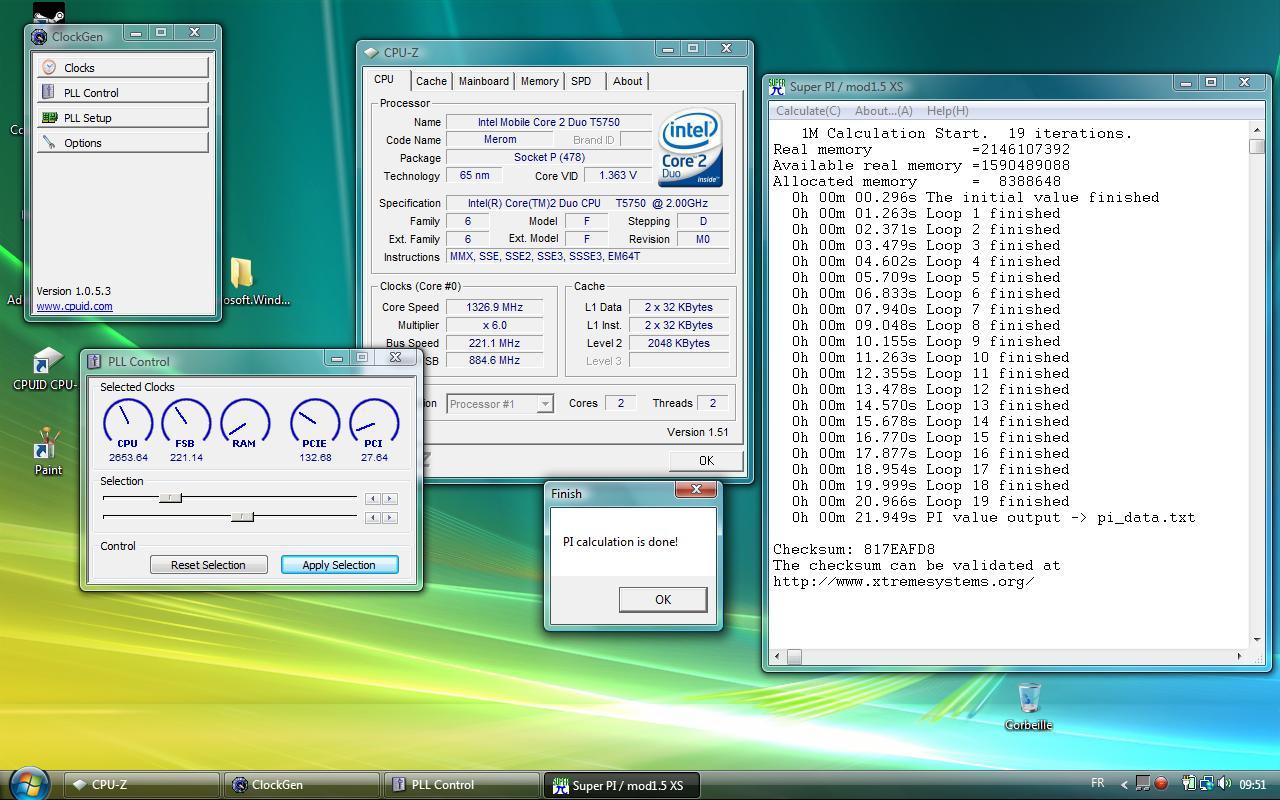Switch to the About tab in CPU-Z
The image size is (1280, 800).
627,81
